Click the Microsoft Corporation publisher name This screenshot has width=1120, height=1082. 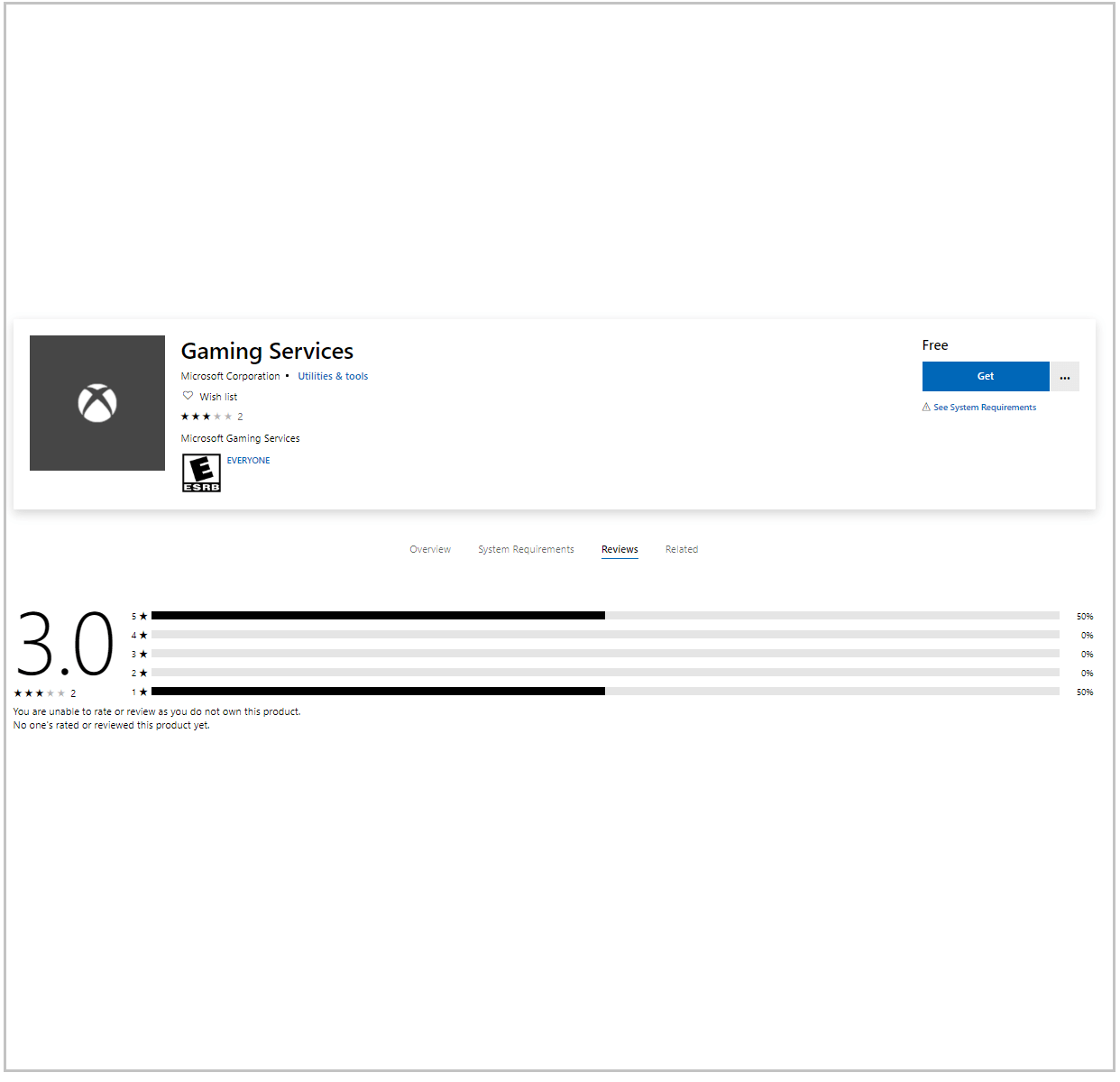pos(230,377)
